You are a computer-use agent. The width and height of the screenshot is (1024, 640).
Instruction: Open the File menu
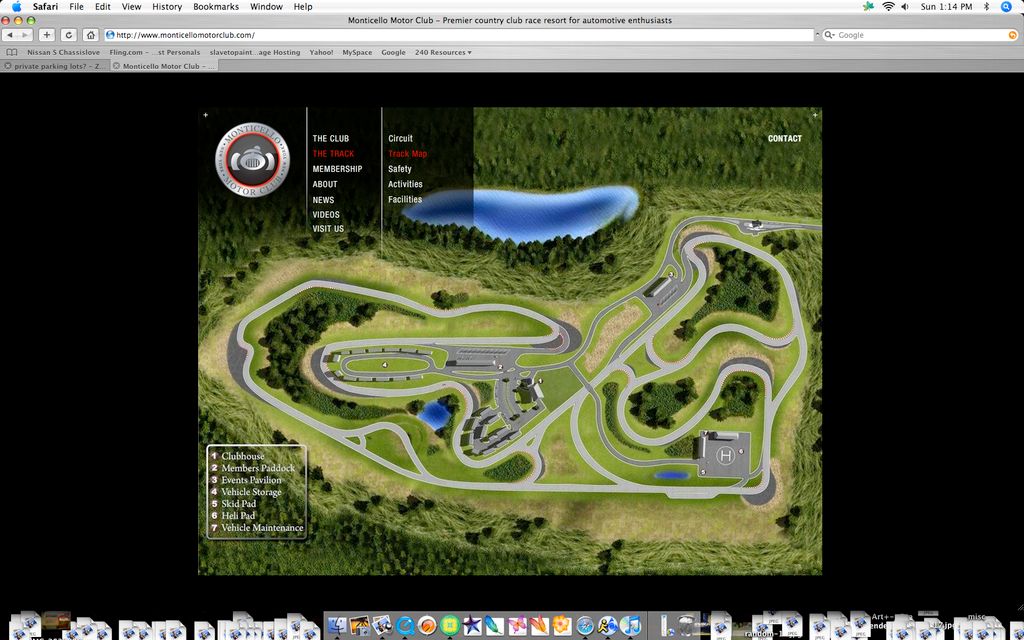(76, 7)
